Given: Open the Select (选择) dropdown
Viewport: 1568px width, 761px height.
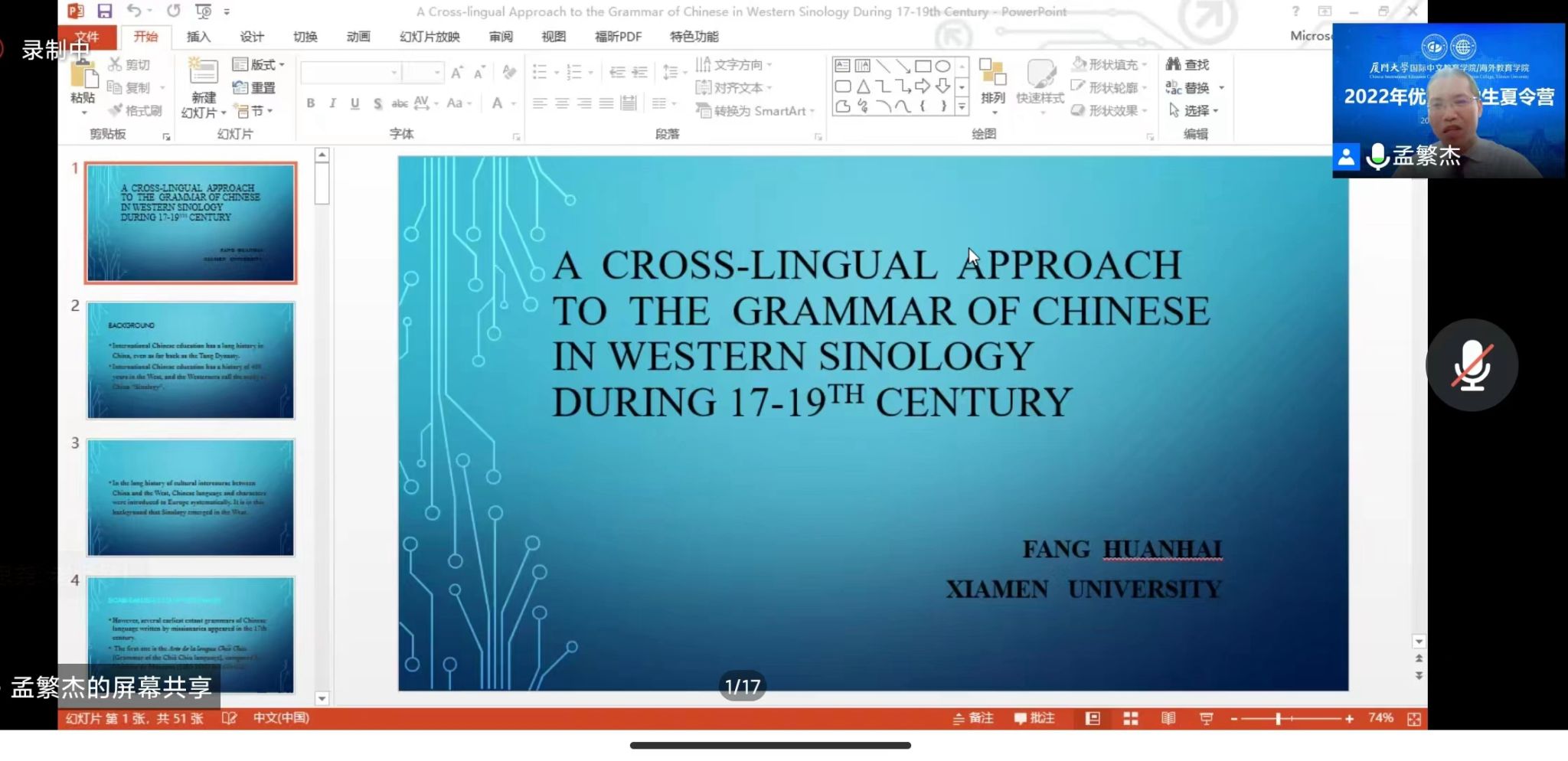Looking at the screenshot, I should 1194,111.
